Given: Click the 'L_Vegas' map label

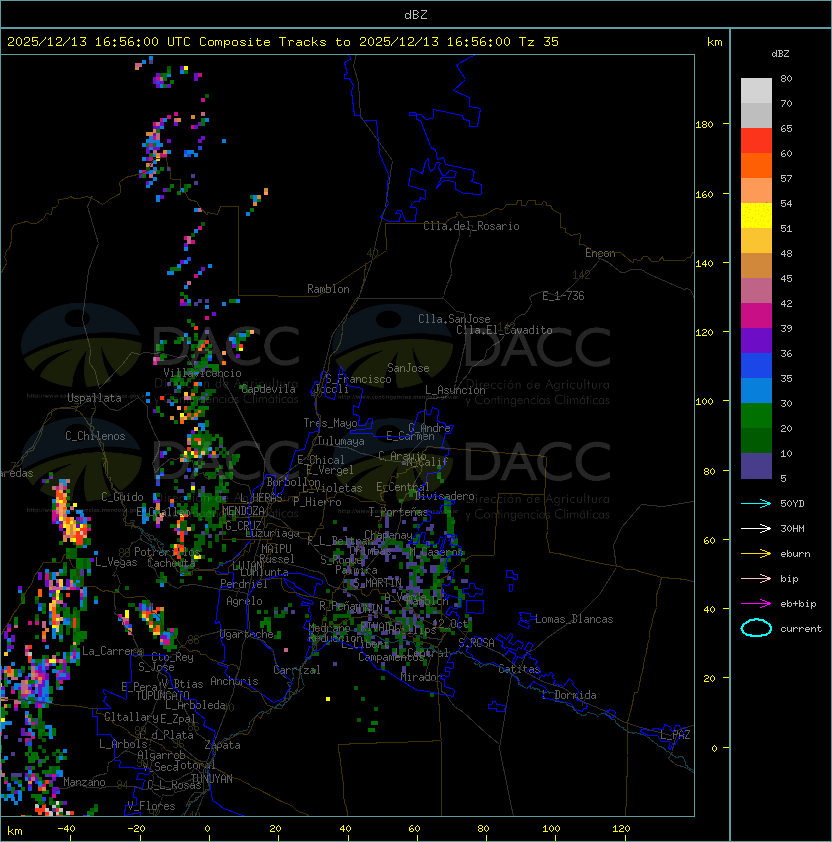Looking at the screenshot, I should (116, 562).
